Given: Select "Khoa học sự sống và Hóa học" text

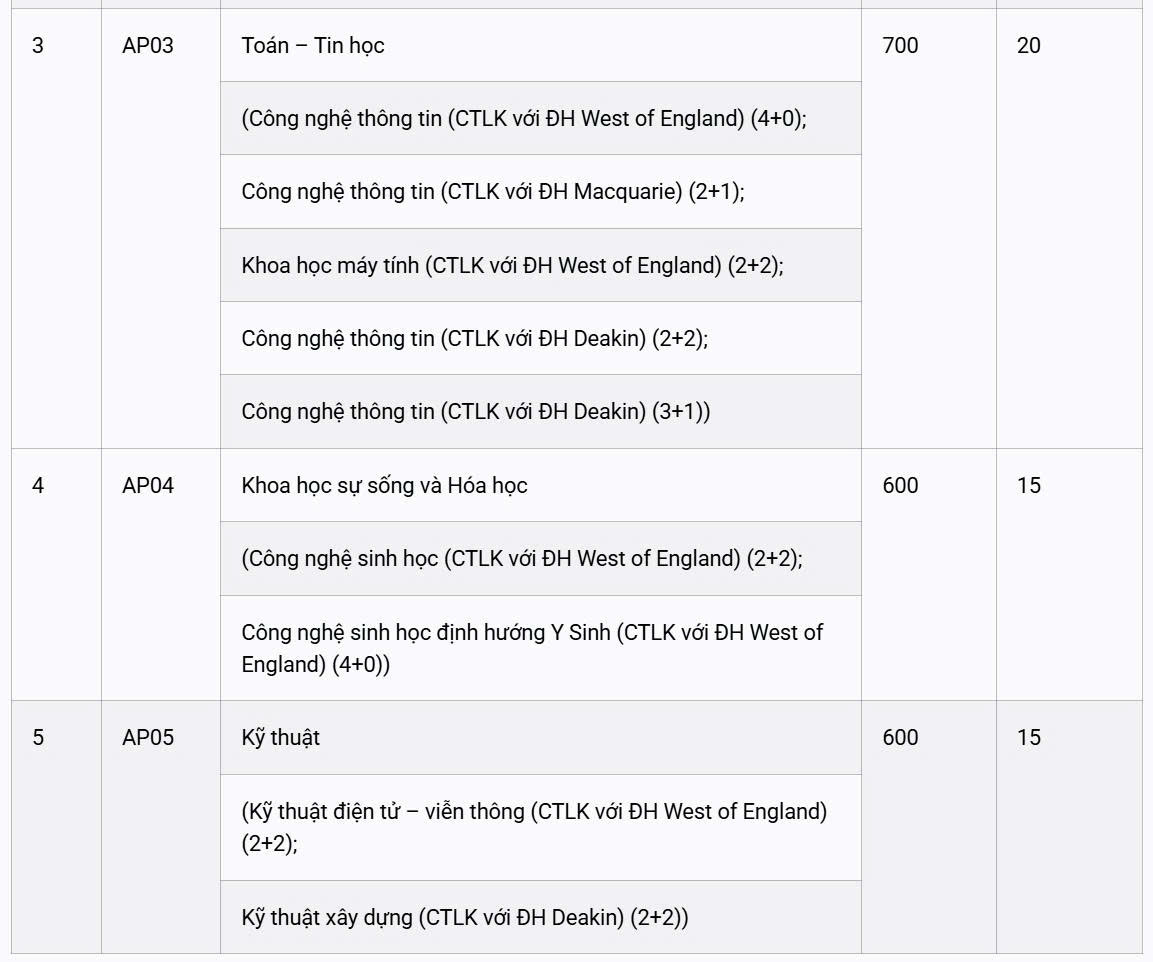Looking at the screenshot, I should (x=384, y=486).
